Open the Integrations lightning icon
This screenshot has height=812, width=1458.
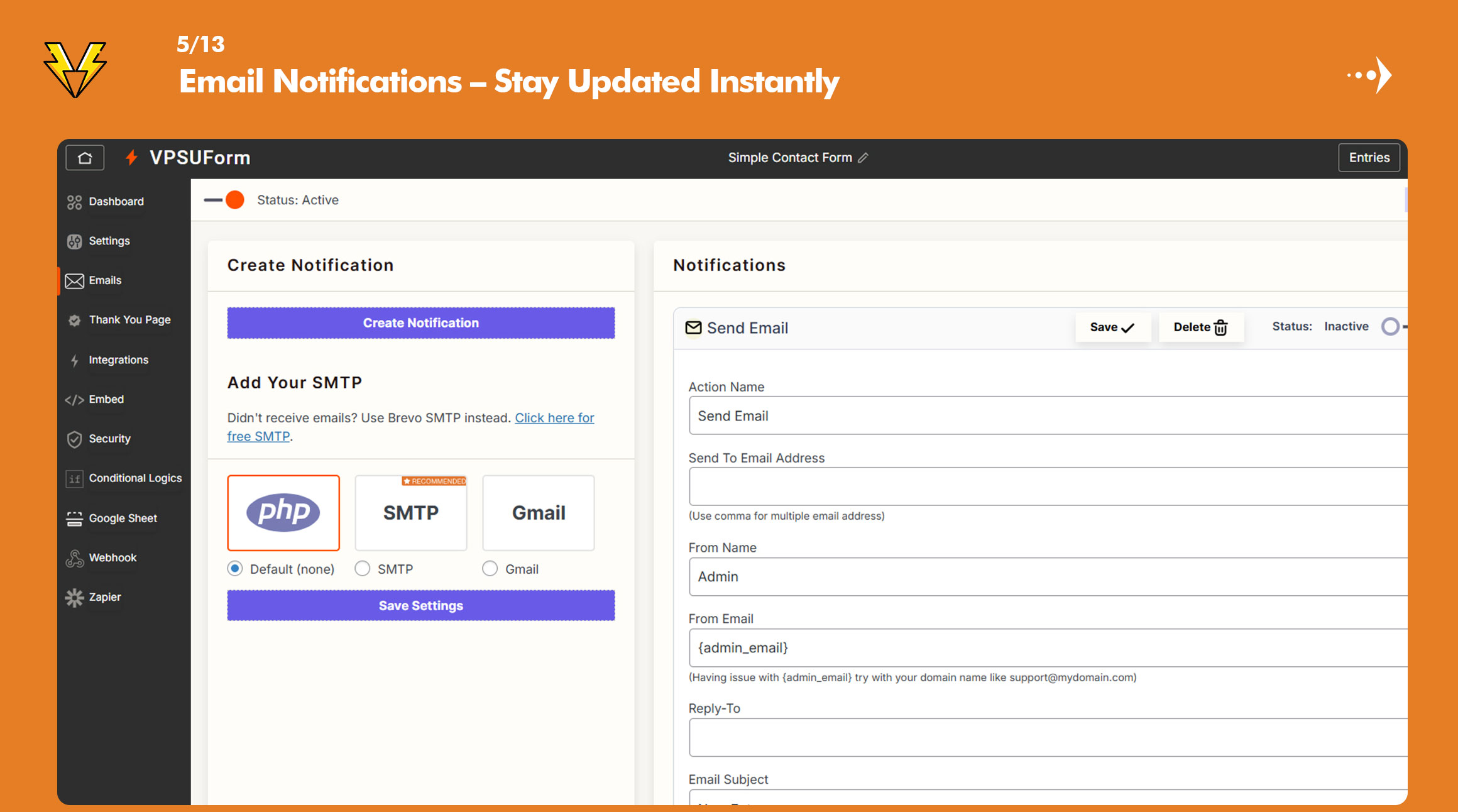(x=74, y=360)
